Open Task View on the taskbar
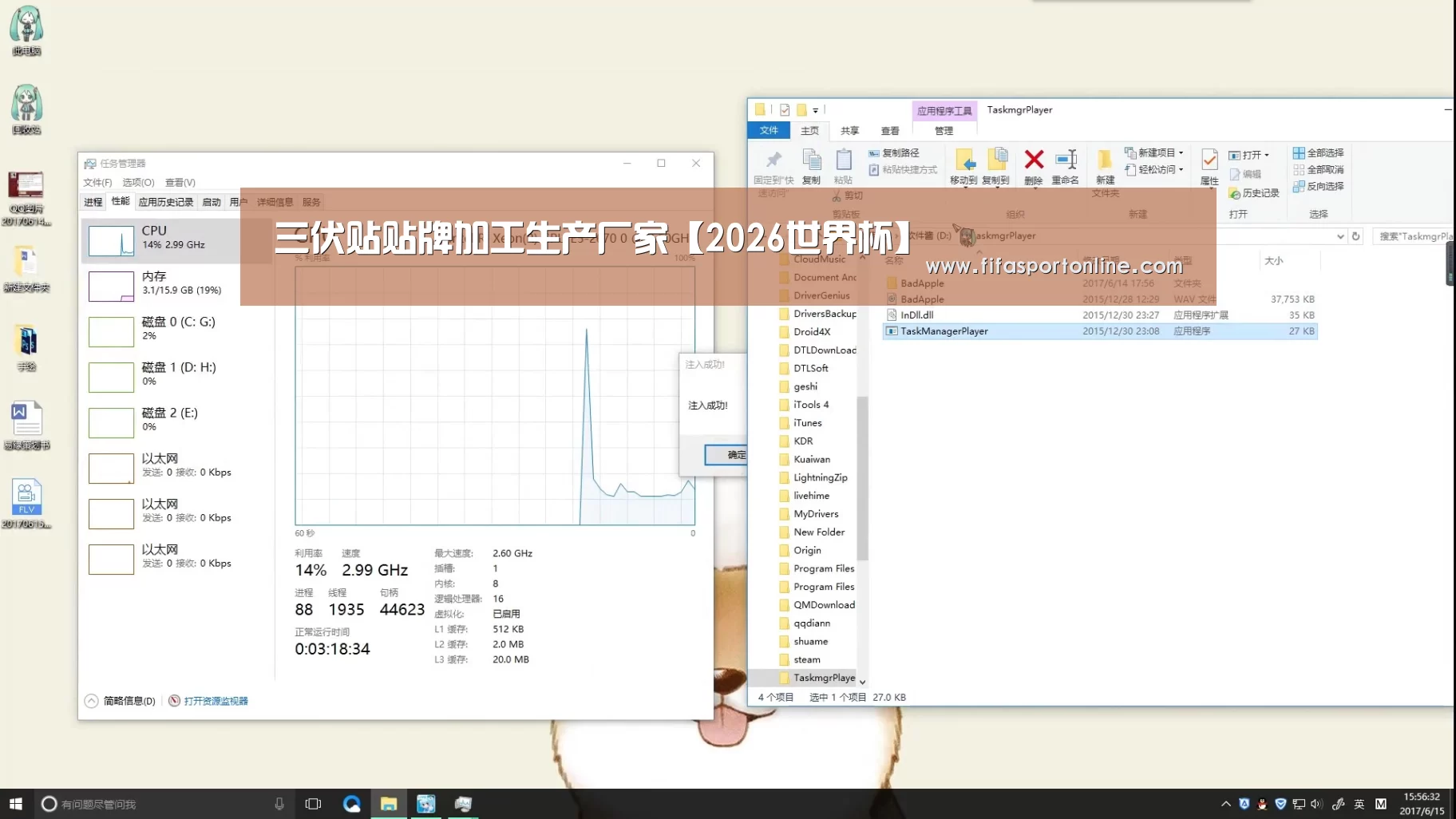This screenshot has height=819, width=1456. click(313, 804)
